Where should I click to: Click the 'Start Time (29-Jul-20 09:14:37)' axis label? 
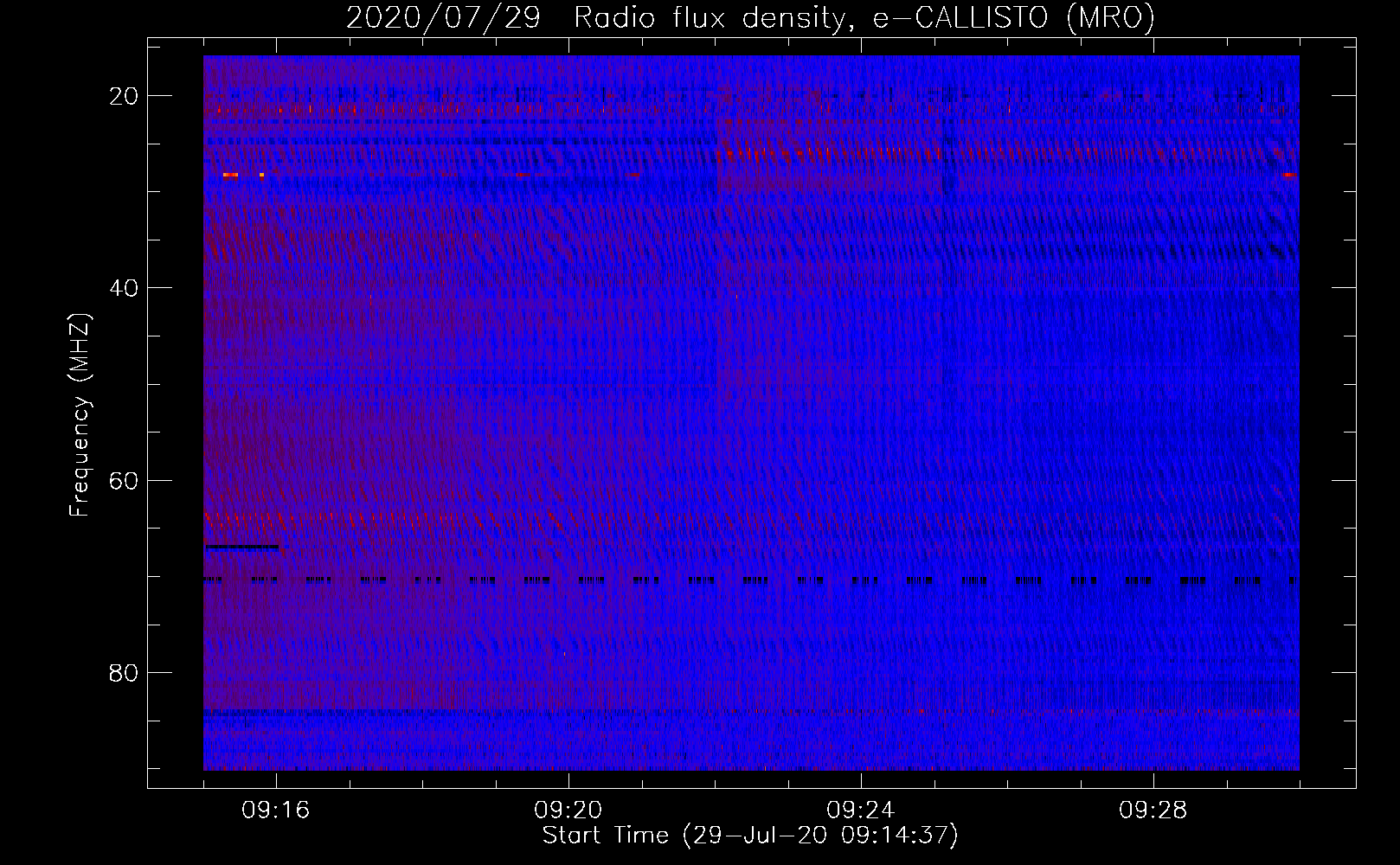[x=750, y=836]
